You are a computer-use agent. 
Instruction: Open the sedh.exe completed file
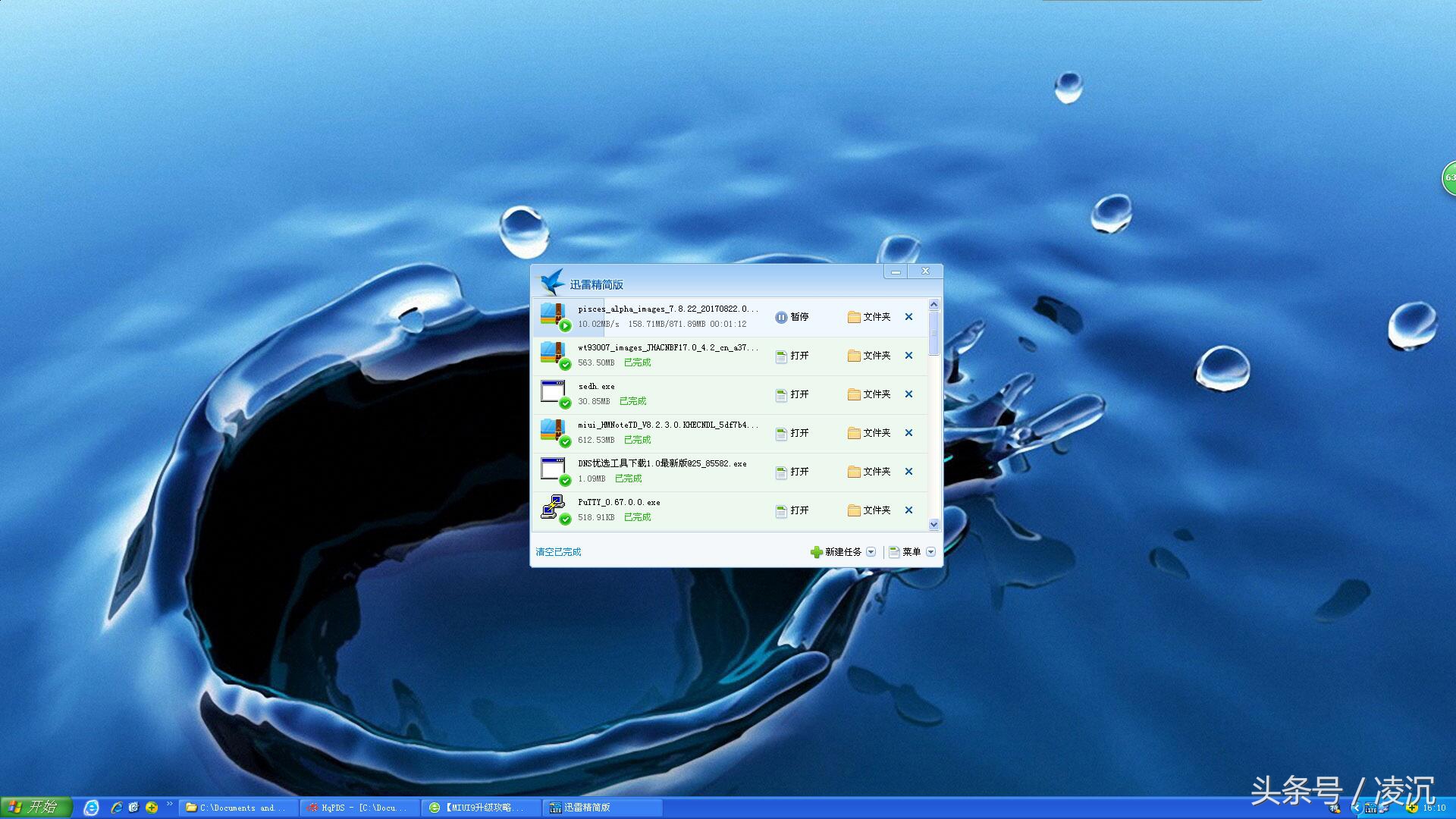pos(792,394)
